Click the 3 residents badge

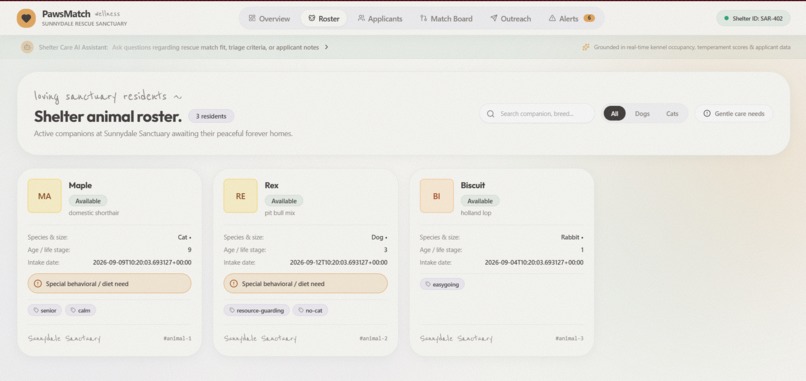(x=211, y=116)
